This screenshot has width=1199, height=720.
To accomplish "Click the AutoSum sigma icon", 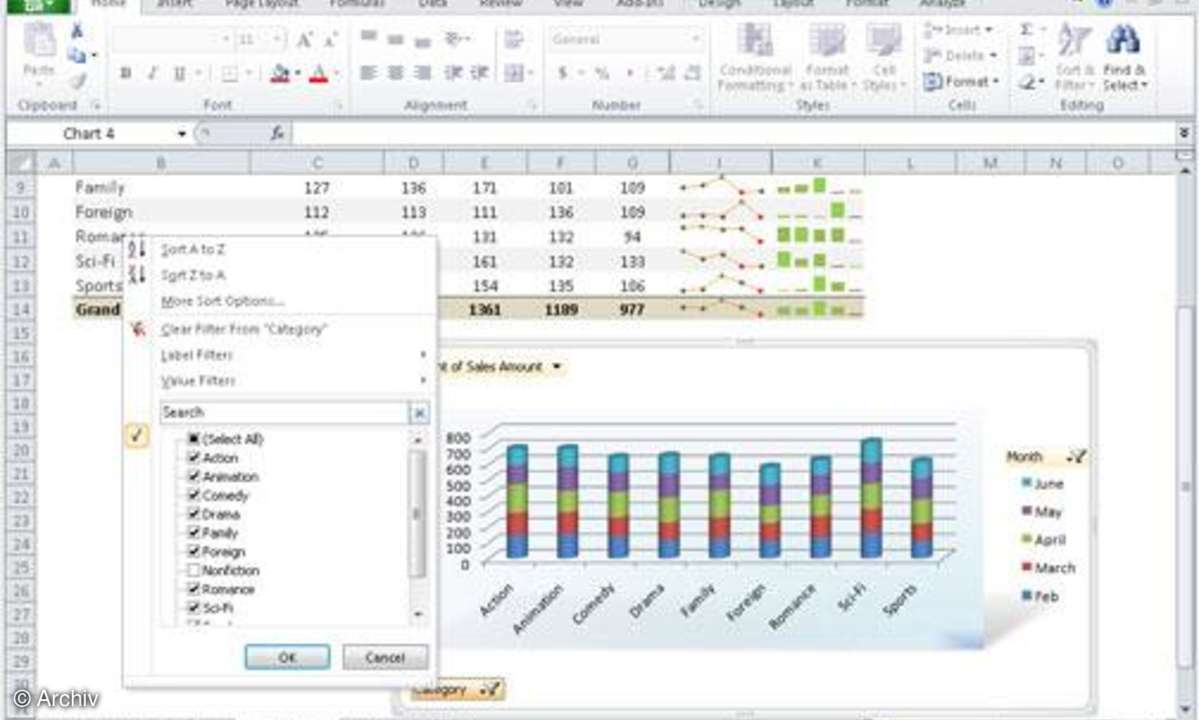I will (1026, 30).
